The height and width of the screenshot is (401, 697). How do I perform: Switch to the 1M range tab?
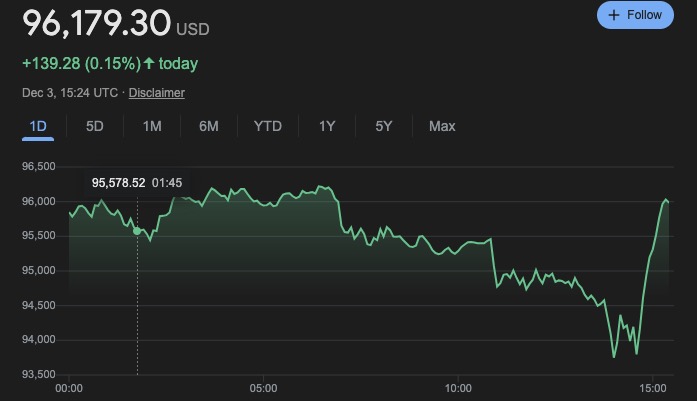[152, 126]
